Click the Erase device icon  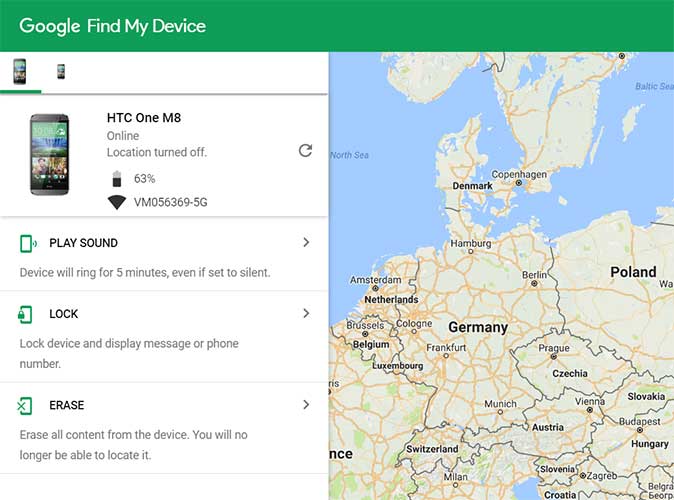(x=25, y=405)
